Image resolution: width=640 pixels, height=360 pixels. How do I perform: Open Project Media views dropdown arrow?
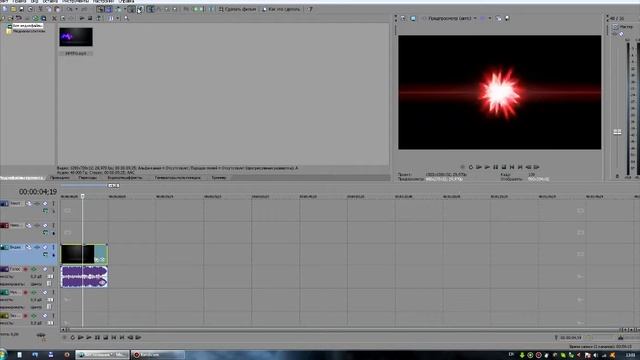118,18
